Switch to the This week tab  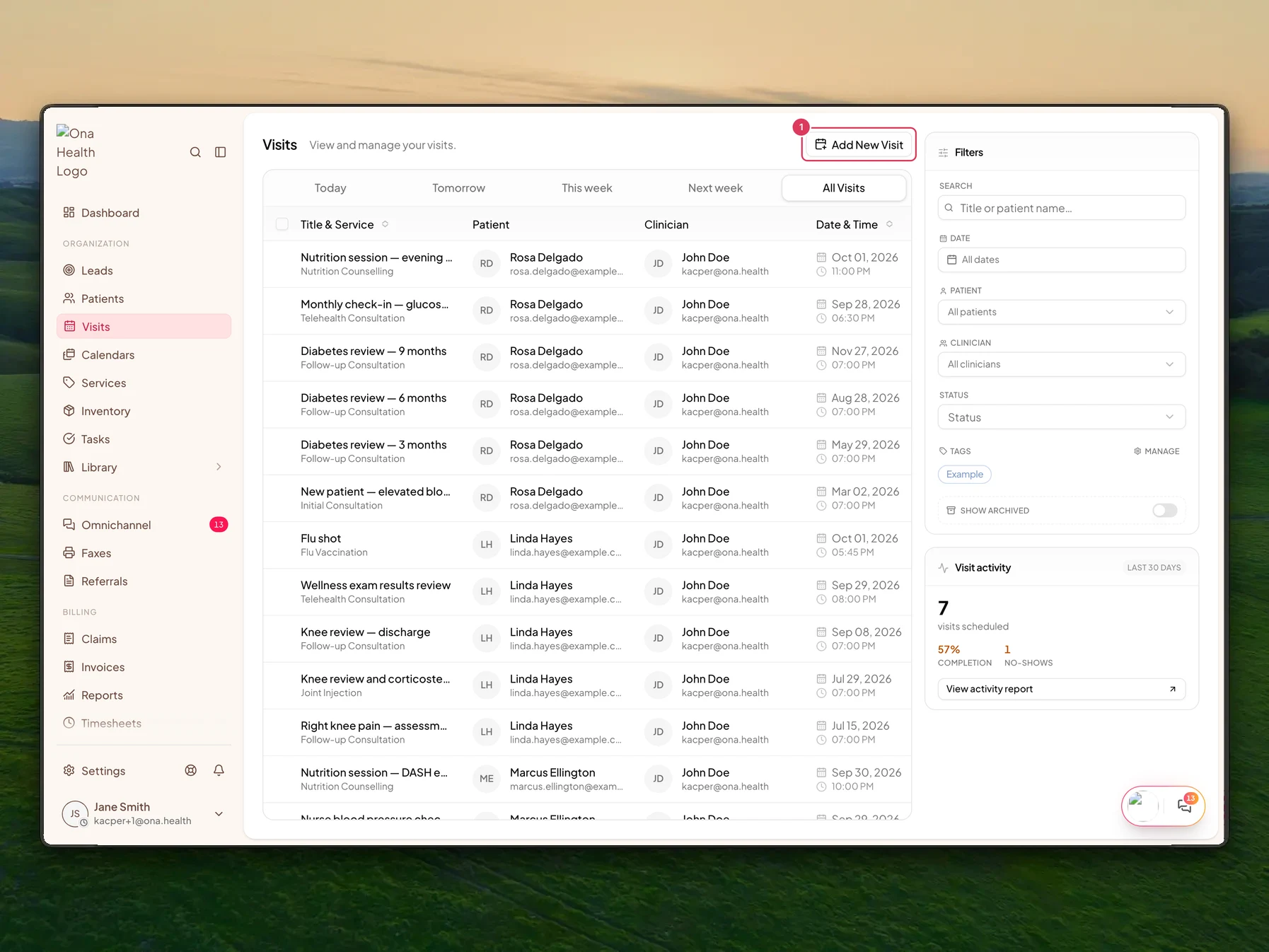click(x=587, y=188)
